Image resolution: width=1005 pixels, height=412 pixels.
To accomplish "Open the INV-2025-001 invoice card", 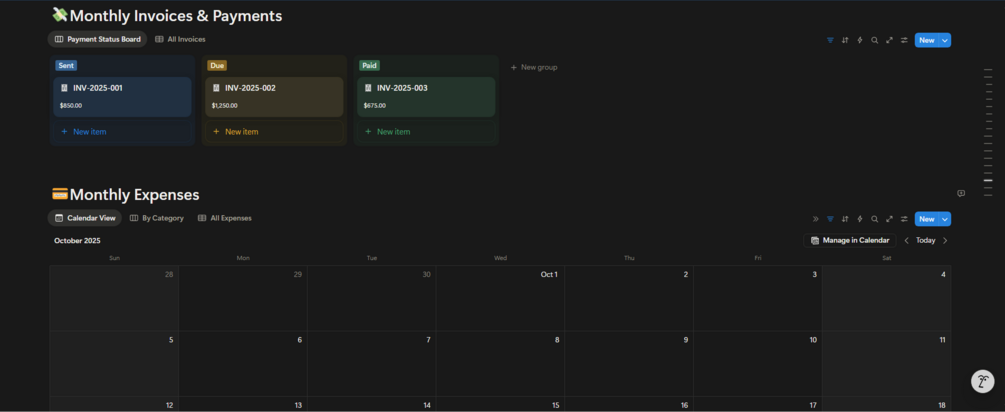I will (122, 97).
